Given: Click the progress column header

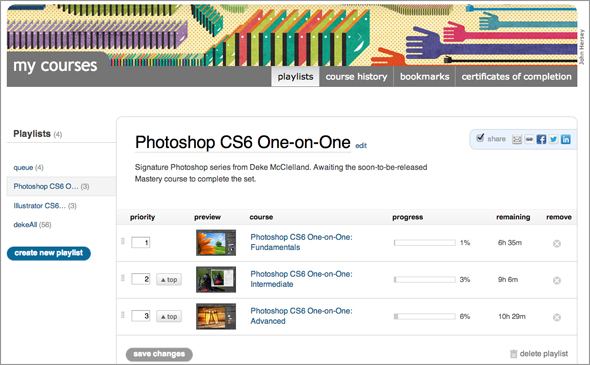Looking at the screenshot, I should pyautogui.click(x=408, y=217).
